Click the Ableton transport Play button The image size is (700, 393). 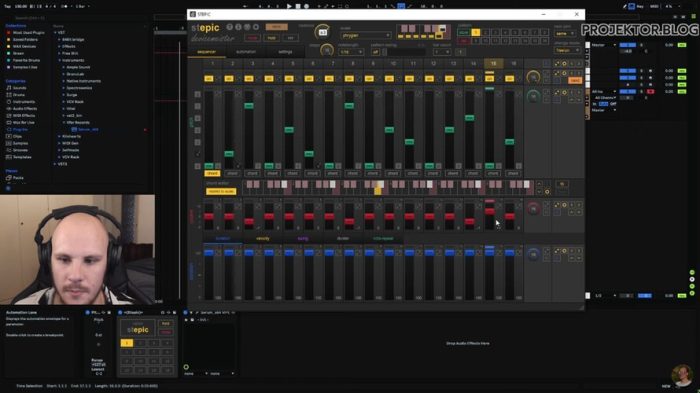(x=289, y=6)
